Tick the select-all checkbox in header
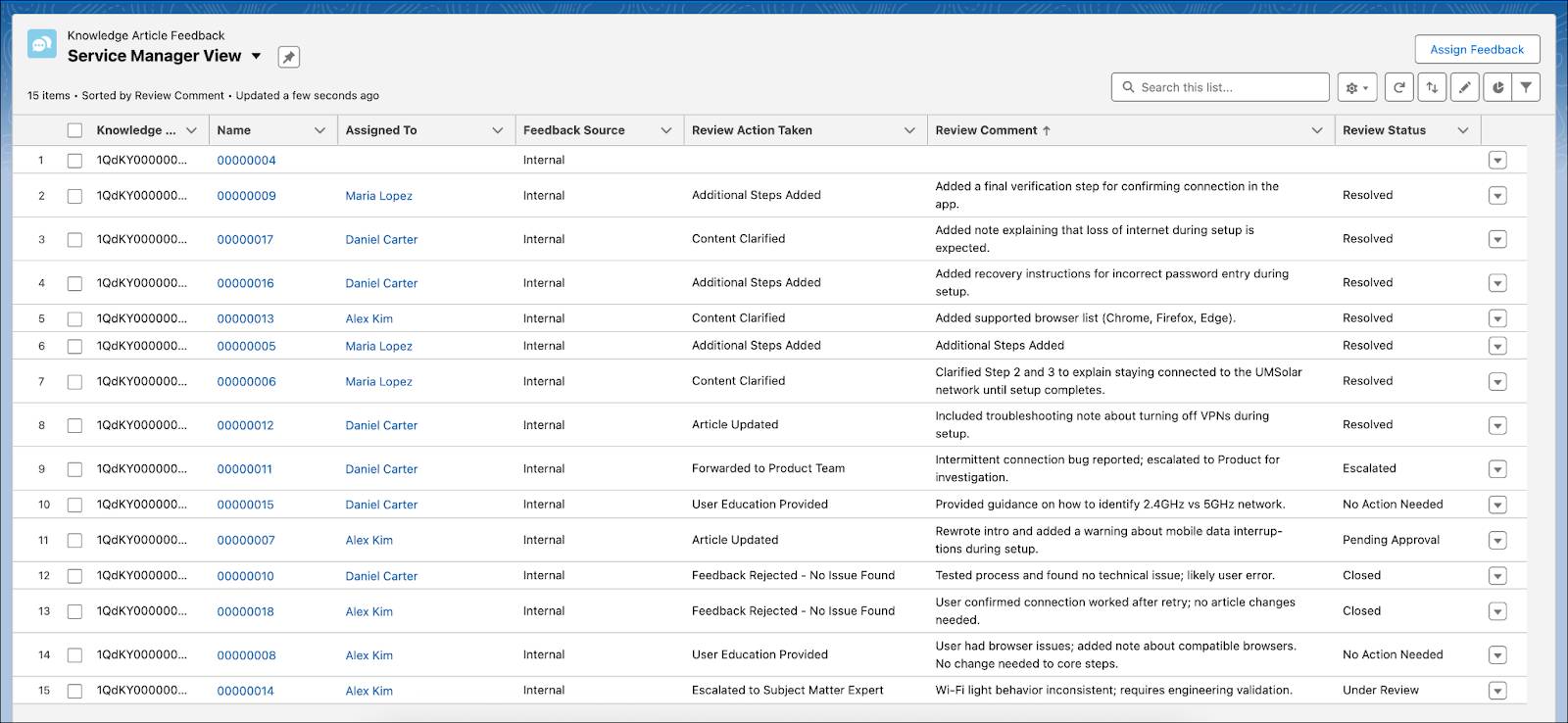Screen dimensions: 1568x723 coord(74,130)
